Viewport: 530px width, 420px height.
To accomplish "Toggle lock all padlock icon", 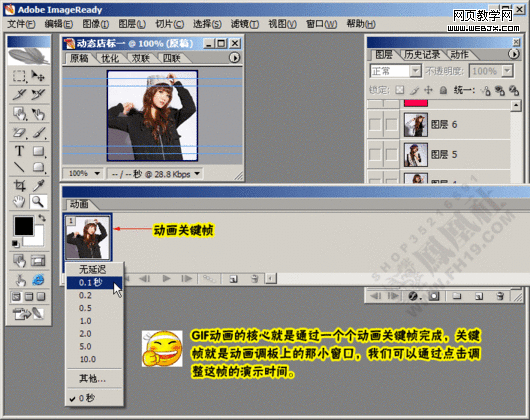I will pyautogui.click(x=443, y=90).
